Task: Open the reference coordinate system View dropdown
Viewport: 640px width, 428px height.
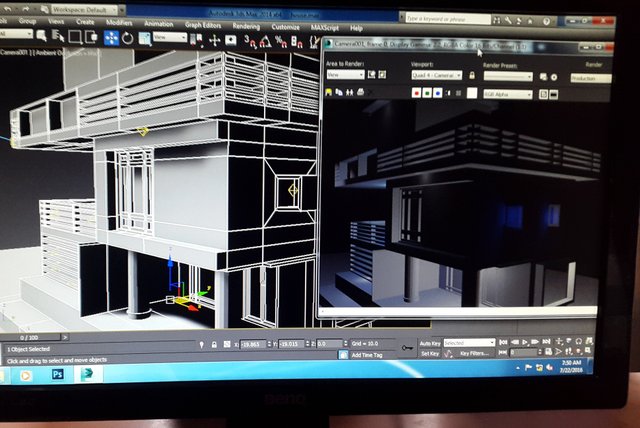Action: coord(170,38)
